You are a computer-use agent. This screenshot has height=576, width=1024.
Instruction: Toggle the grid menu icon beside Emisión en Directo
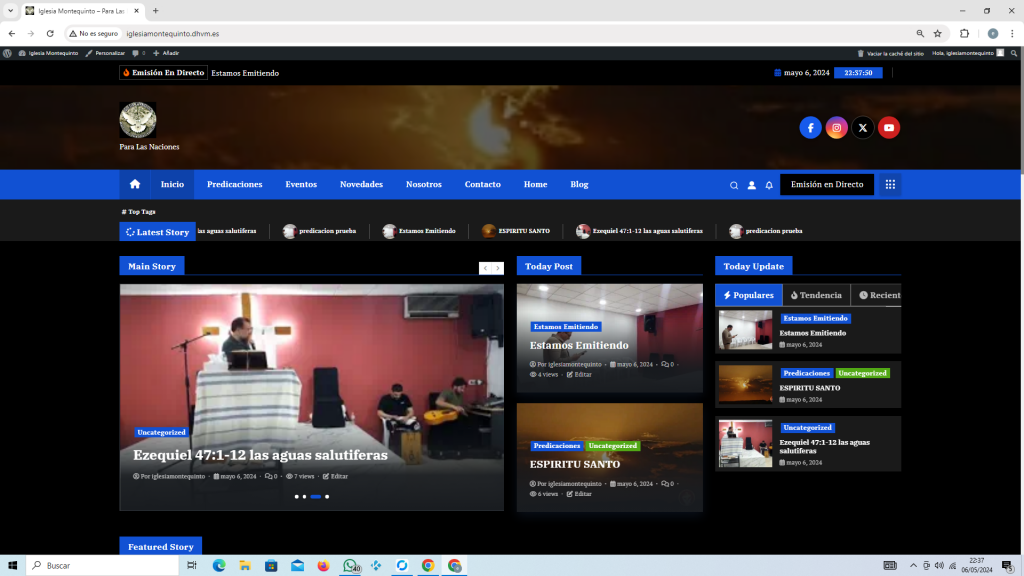[x=890, y=185]
